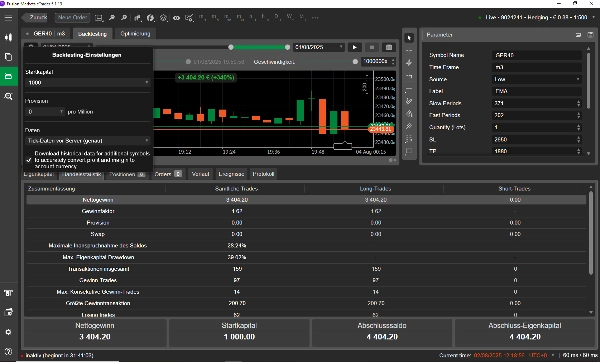Adjust the Quantity (Lots) stepper arrows
Image resolution: width=600 pixels, height=362 pixels.
(578, 127)
